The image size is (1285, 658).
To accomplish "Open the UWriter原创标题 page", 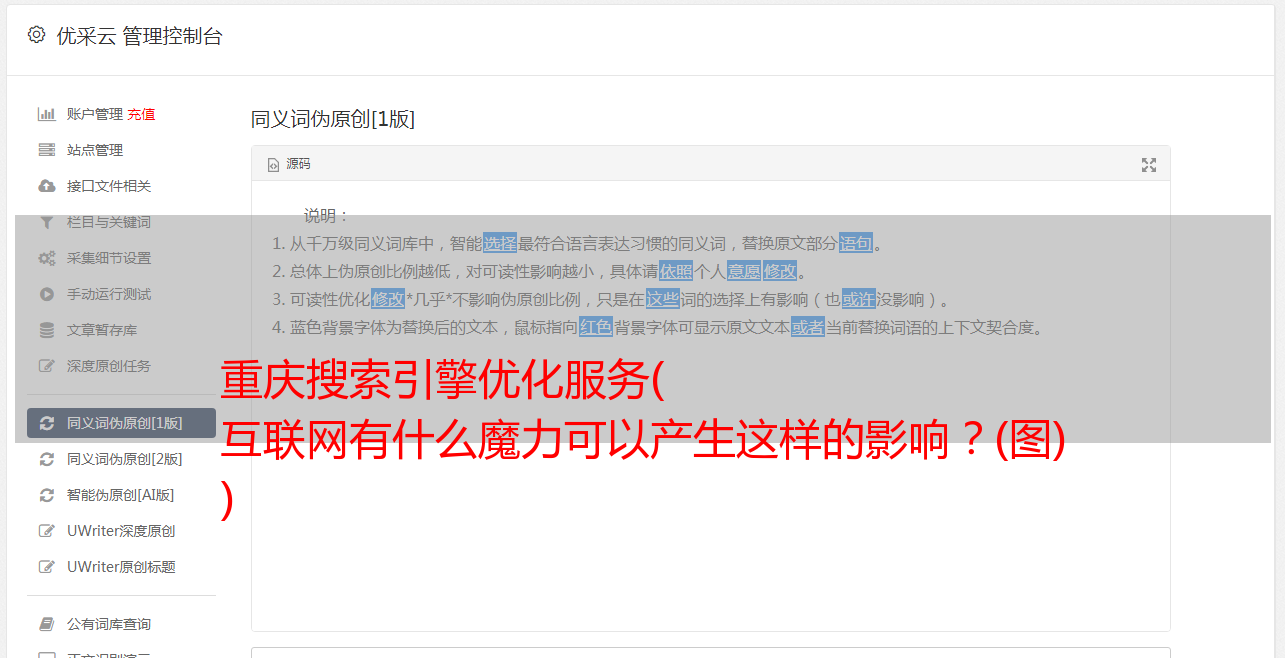I will 121,567.
